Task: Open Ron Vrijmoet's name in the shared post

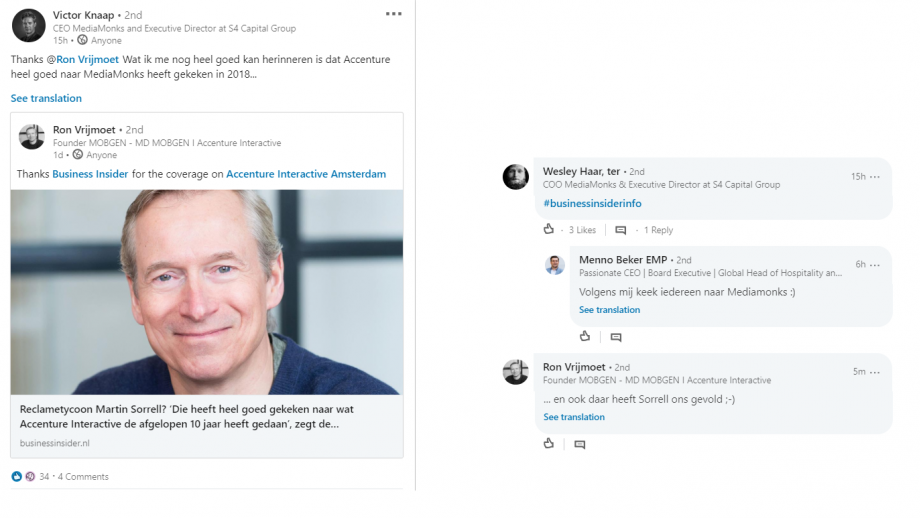Action: tap(84, 130)
